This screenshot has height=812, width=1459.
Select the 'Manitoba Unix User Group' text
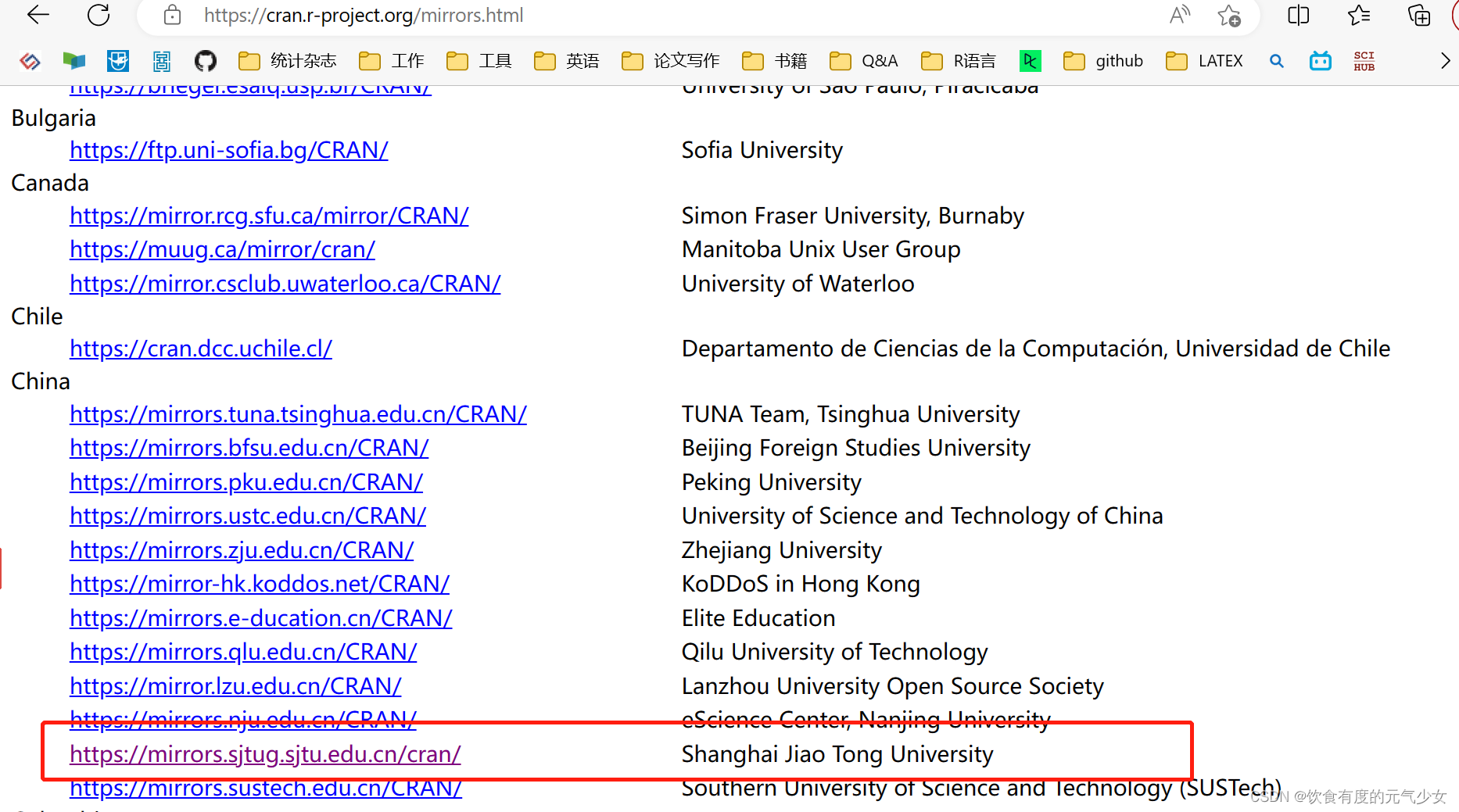click(821, 249)
